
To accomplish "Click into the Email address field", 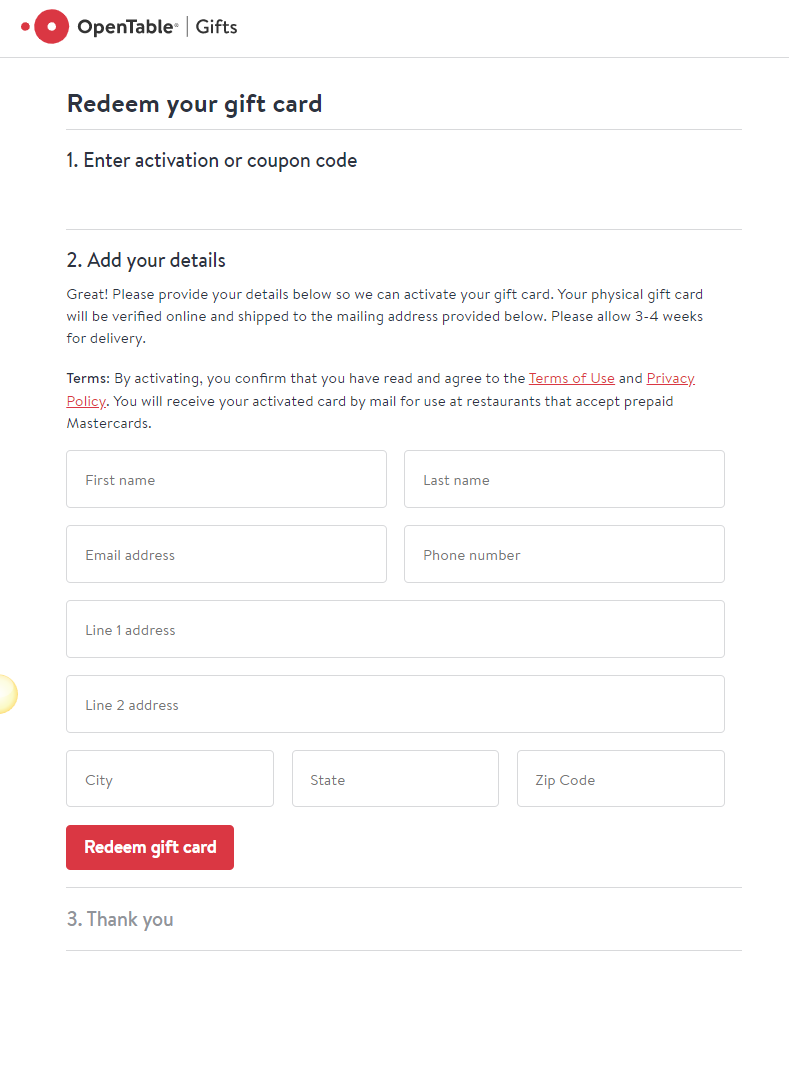I will tap(226, 554).
